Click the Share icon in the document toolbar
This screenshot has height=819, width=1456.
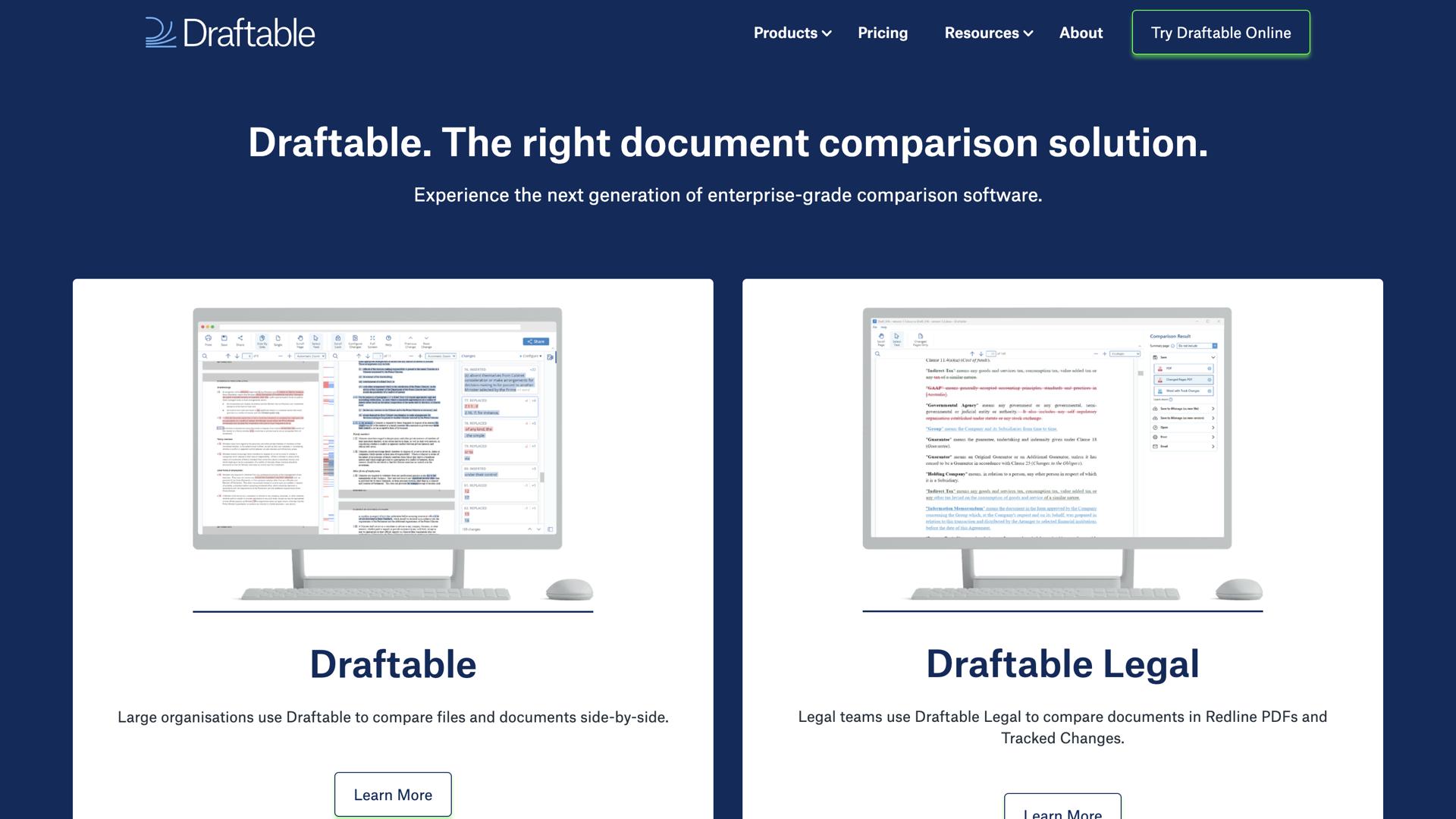[x=240, y=340]
